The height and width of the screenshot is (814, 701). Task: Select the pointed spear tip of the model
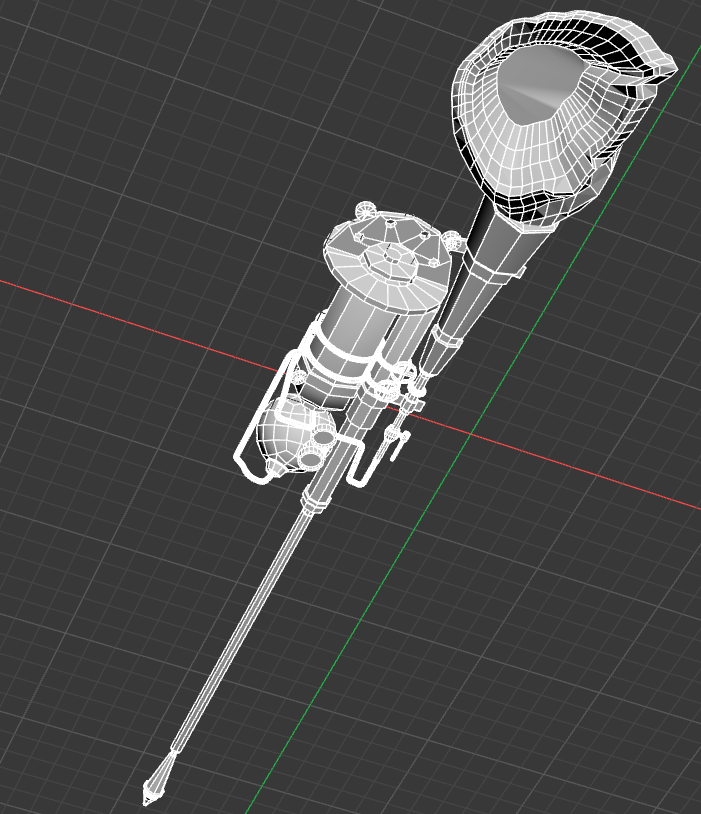[159, 777]
